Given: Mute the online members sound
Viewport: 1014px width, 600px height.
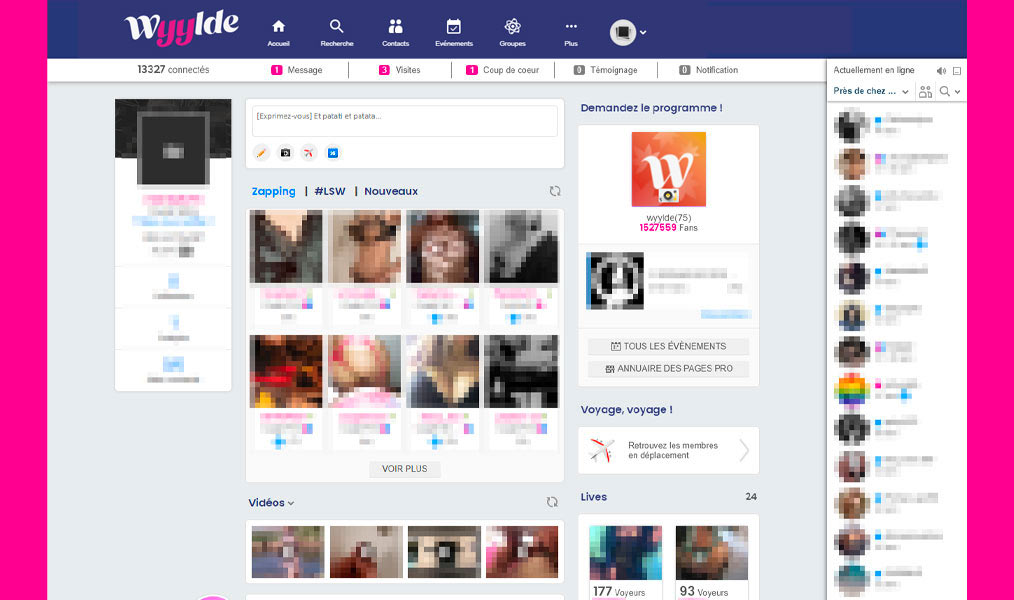Looking at the screenshot, I should coord(941,70).
